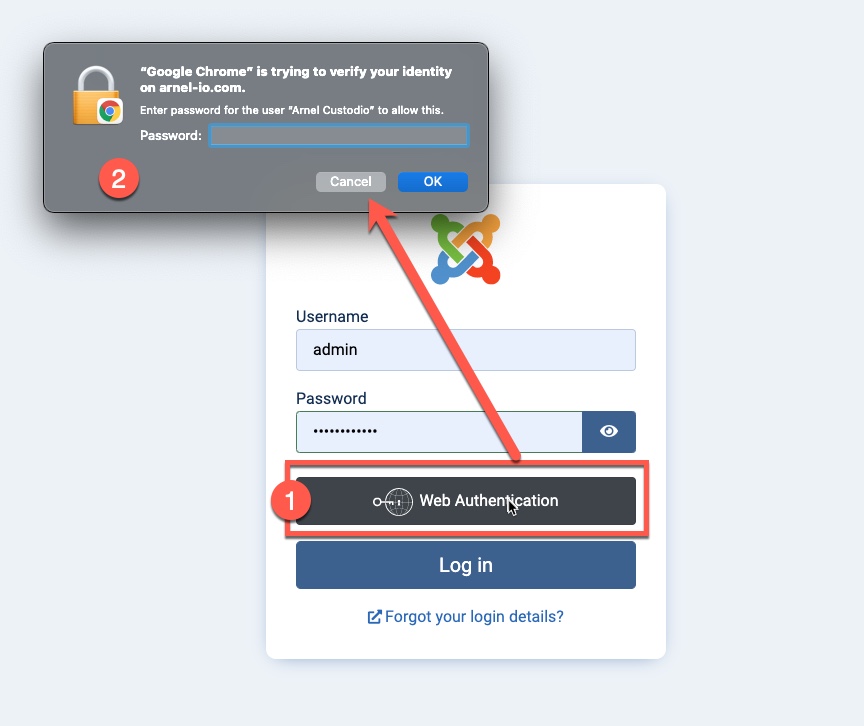Focus the Joomla Password input field
Viewport: 864px width, 726px height.
click(x=439, y=431)
